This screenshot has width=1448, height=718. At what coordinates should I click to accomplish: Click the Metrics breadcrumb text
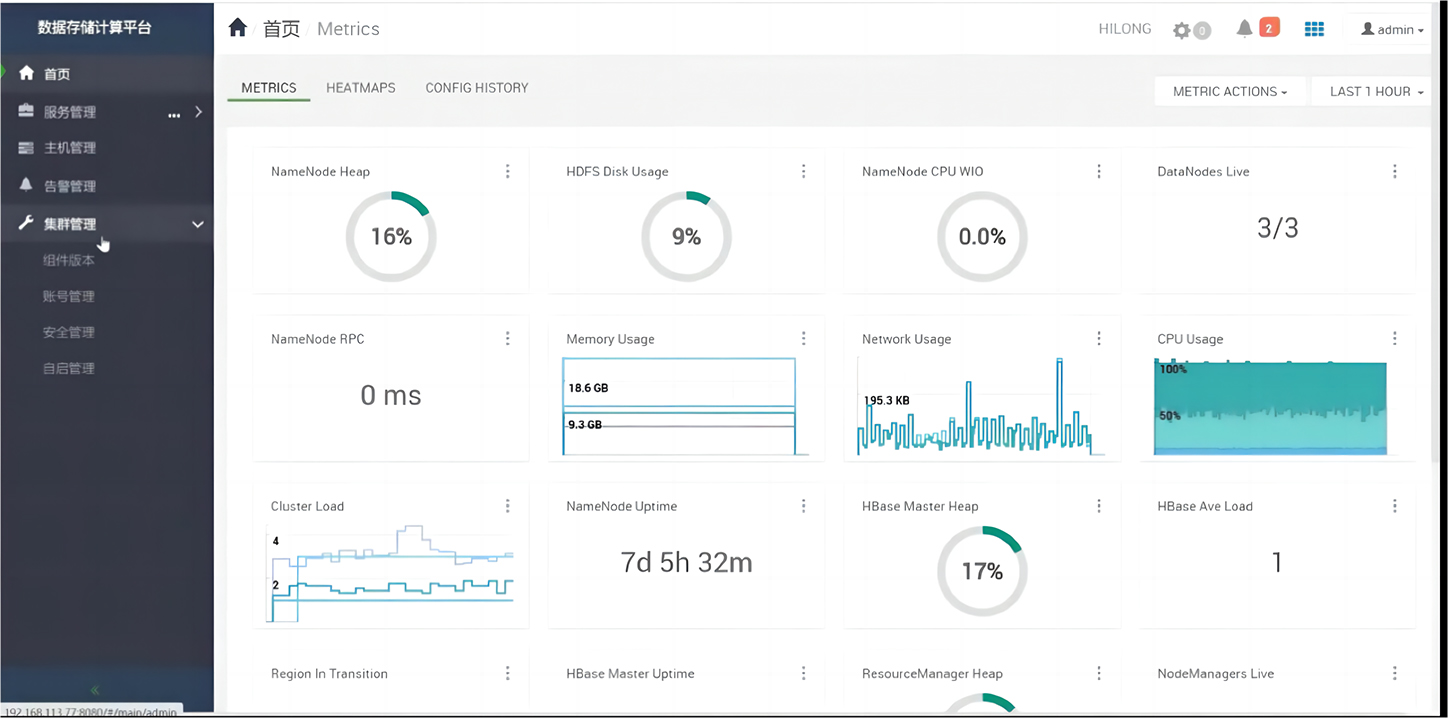tap(348, 29)
